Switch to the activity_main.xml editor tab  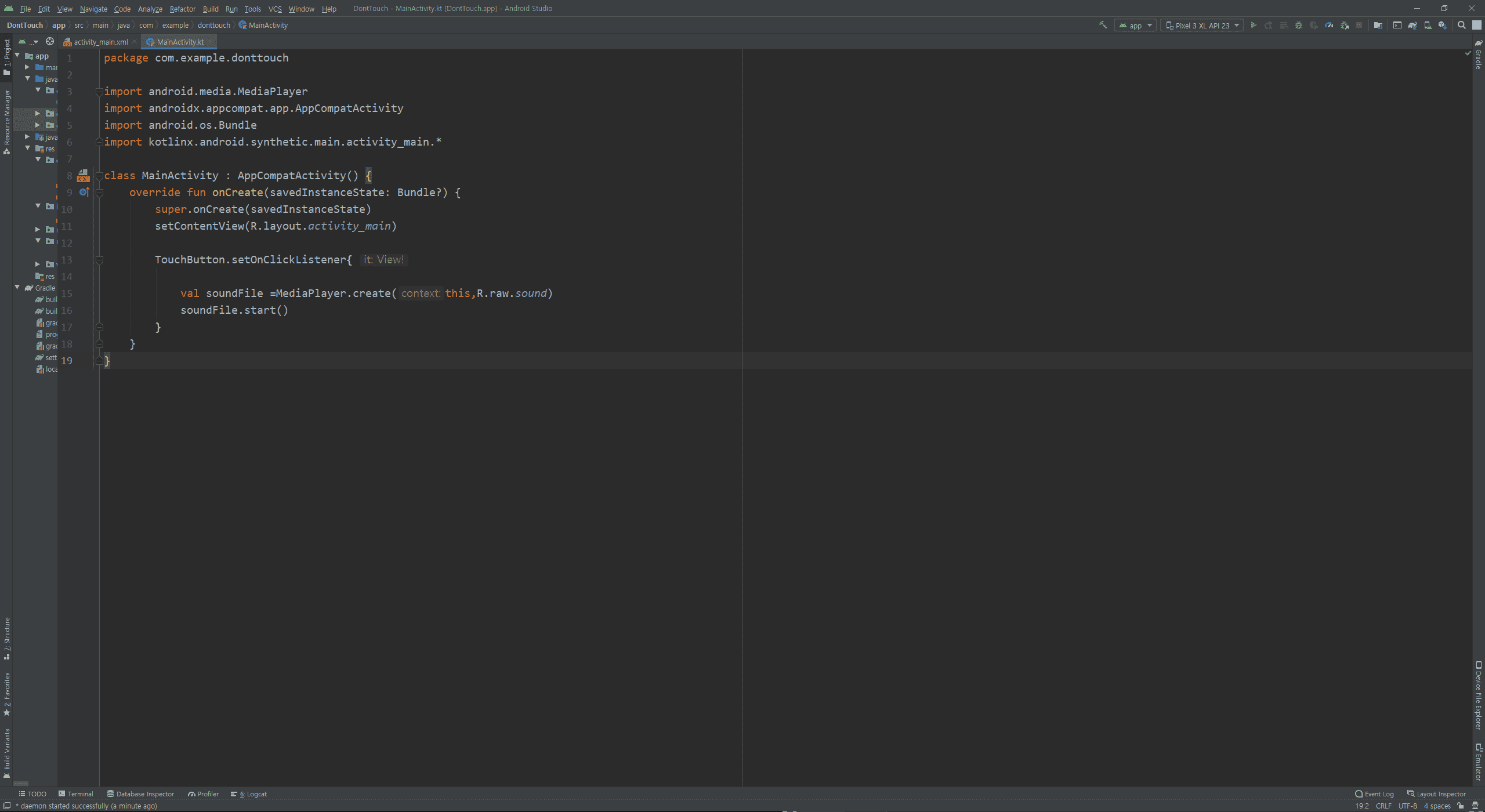pyautogui.click(x=100, y=42)
